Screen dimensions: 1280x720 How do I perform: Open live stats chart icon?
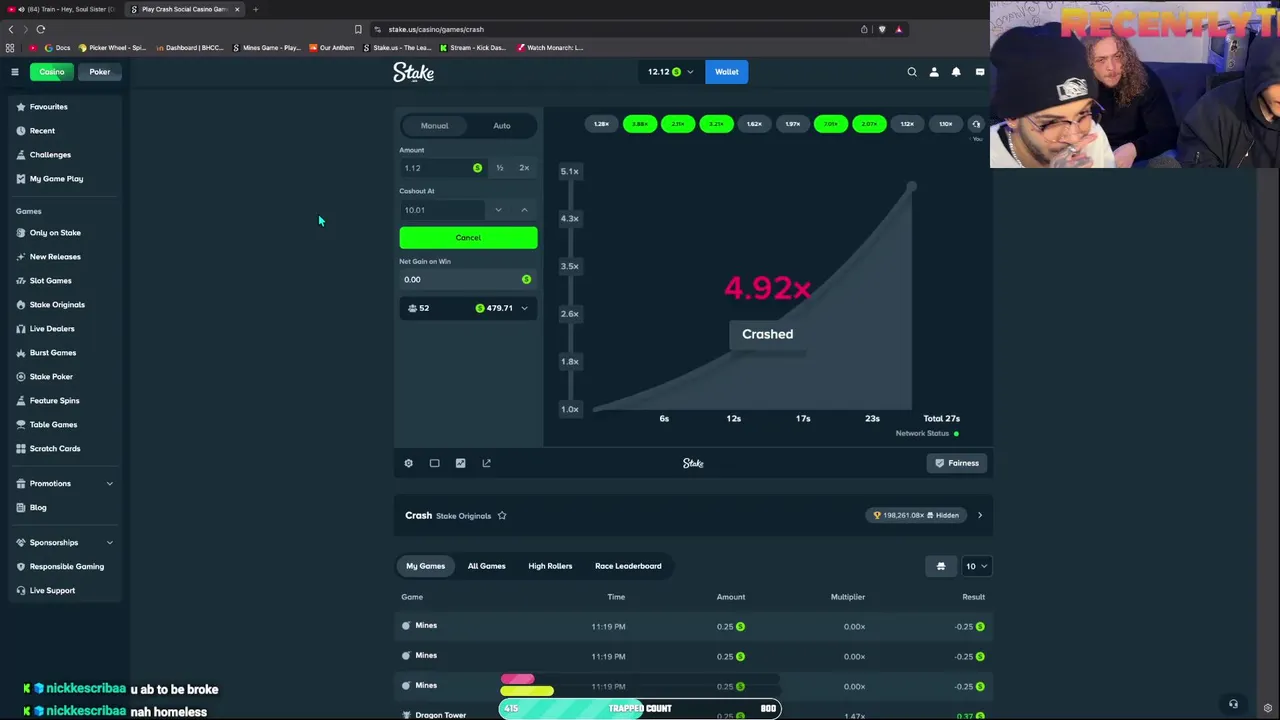click(x=460, y=463)
